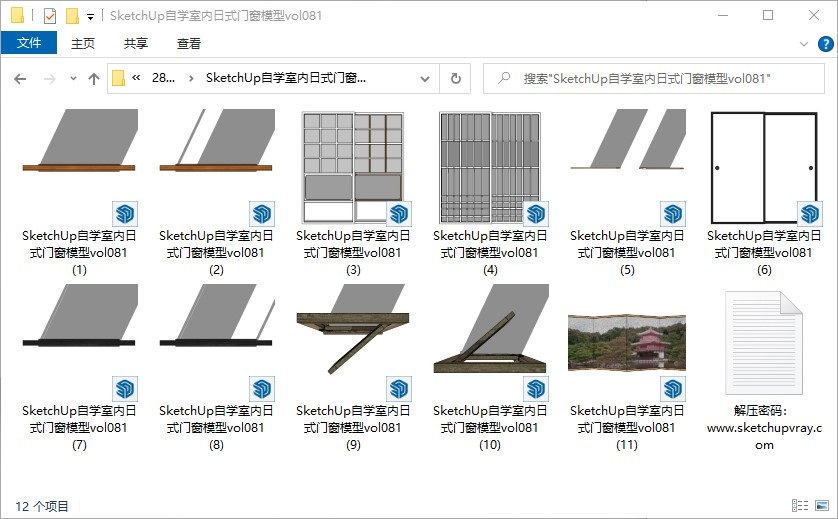The width and height of the screenshot is (838, 519).
Task: Switch to the 查看 ribbon tab
Action: [x=189, y=43]
